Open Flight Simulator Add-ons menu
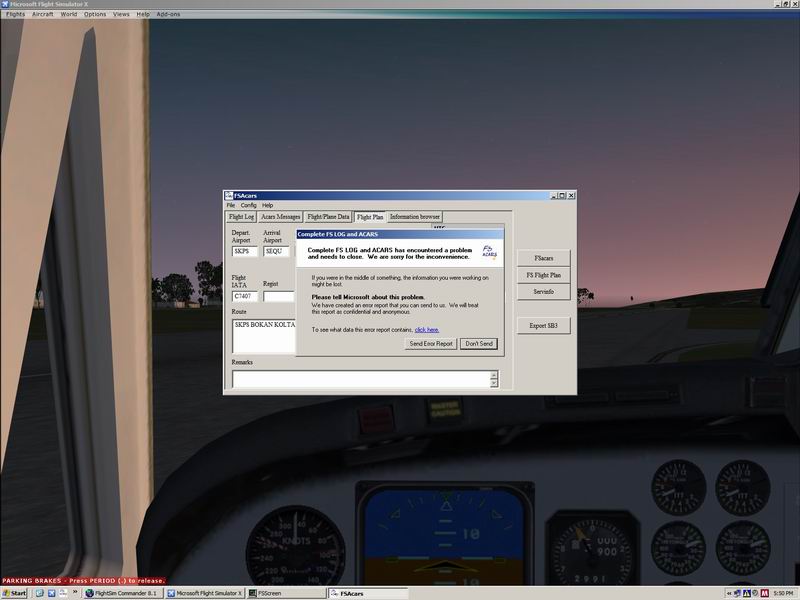This screenshot has width=800, height=600. click(x=168, y=14)
